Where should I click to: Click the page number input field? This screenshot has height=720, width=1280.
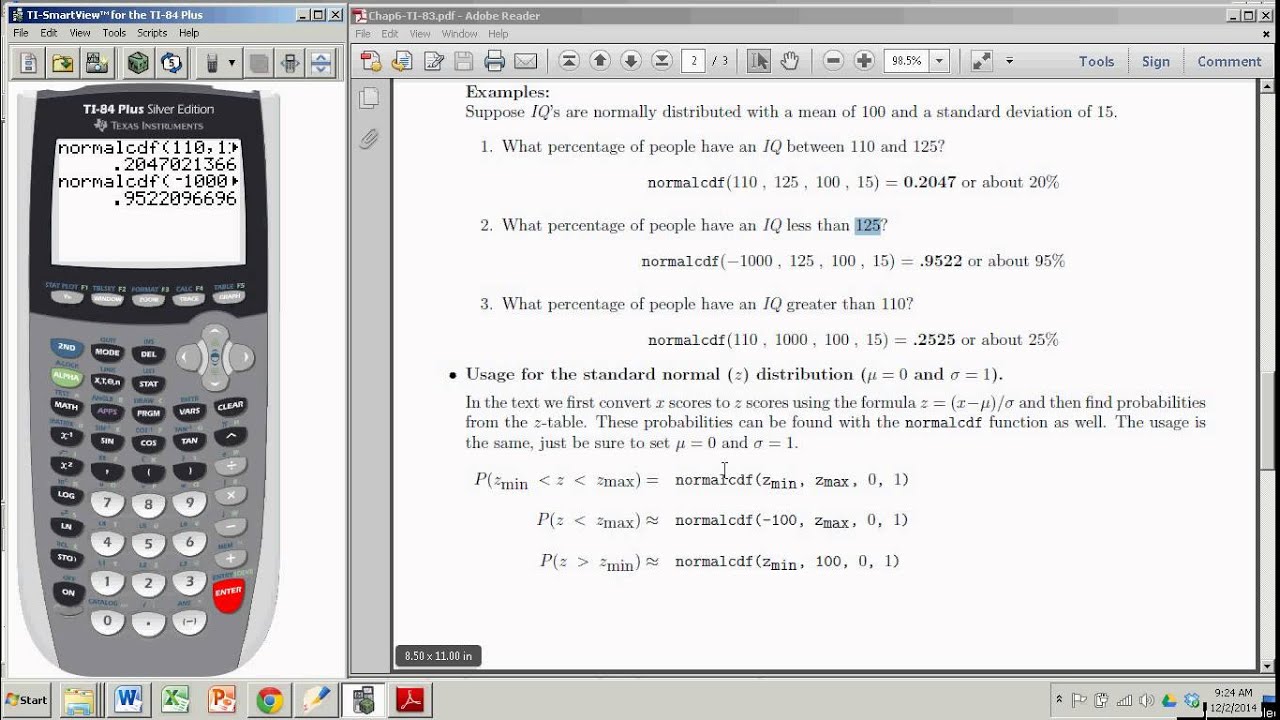click(693, 61)
